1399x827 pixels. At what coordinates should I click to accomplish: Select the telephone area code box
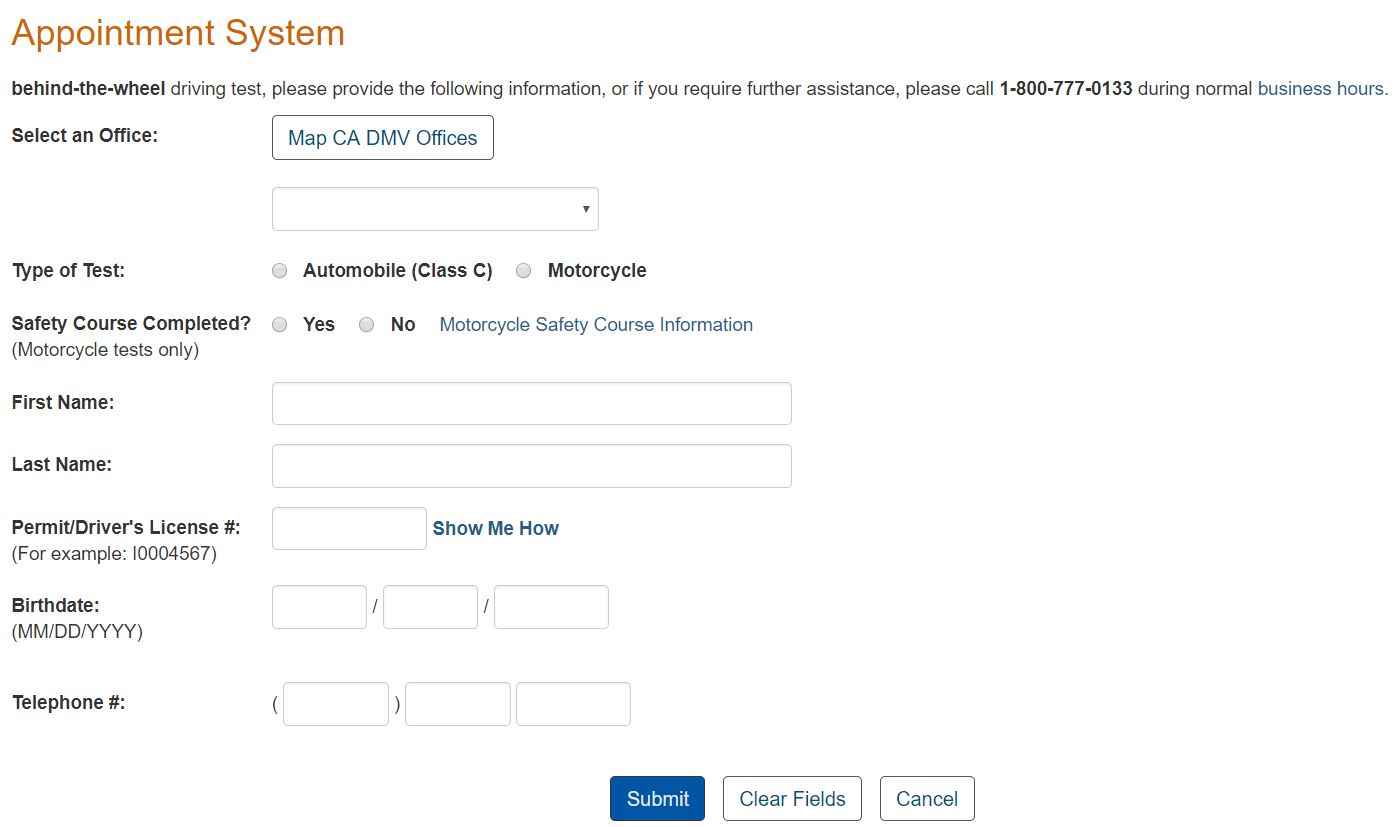pyautogui.click(x=335, y=703)
